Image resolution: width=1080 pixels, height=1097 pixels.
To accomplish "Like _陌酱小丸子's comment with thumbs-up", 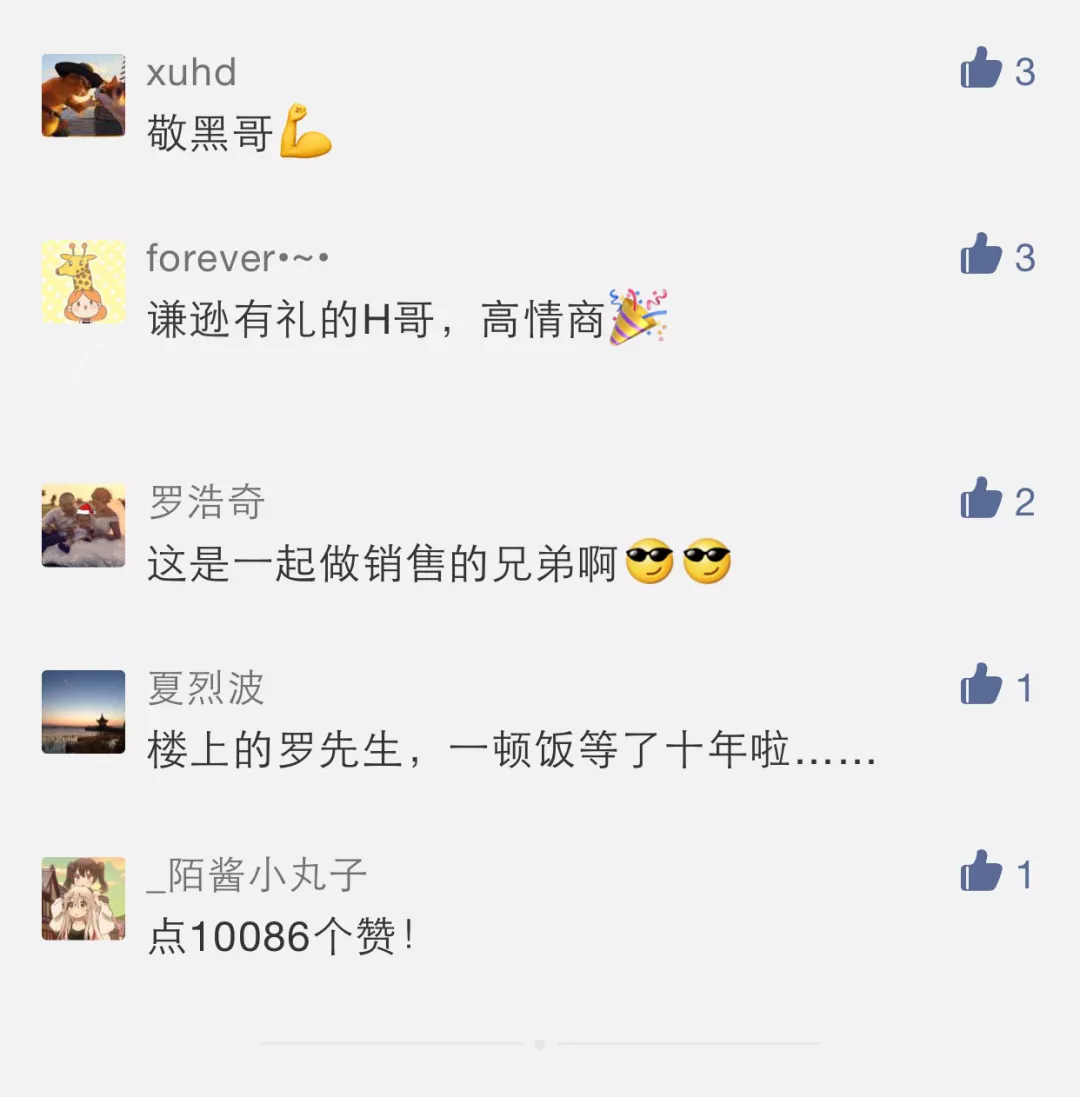I will (981, 870).
